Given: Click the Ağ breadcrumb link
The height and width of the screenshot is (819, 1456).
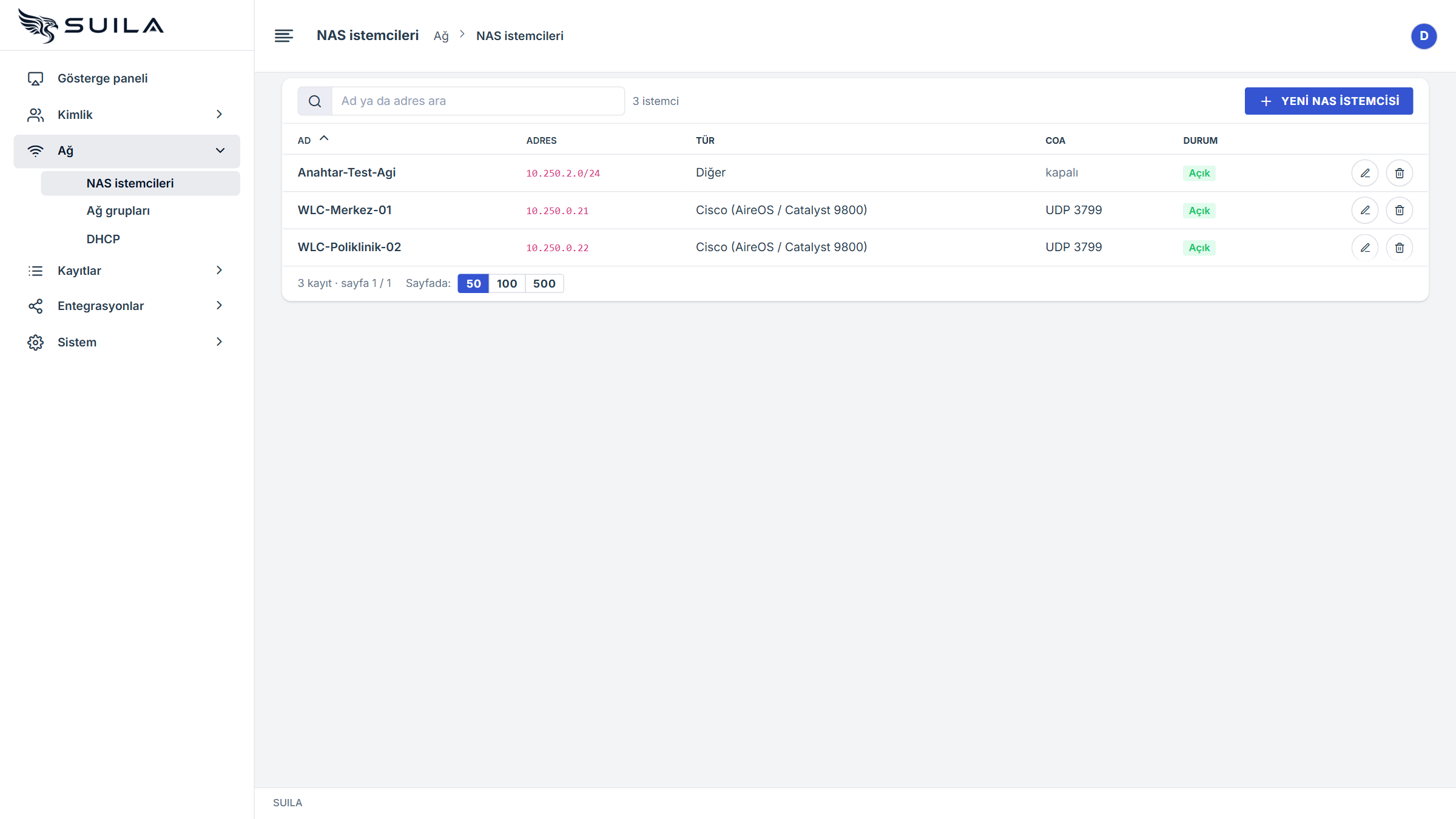Looking at the screenshot, I should (441, 36).
